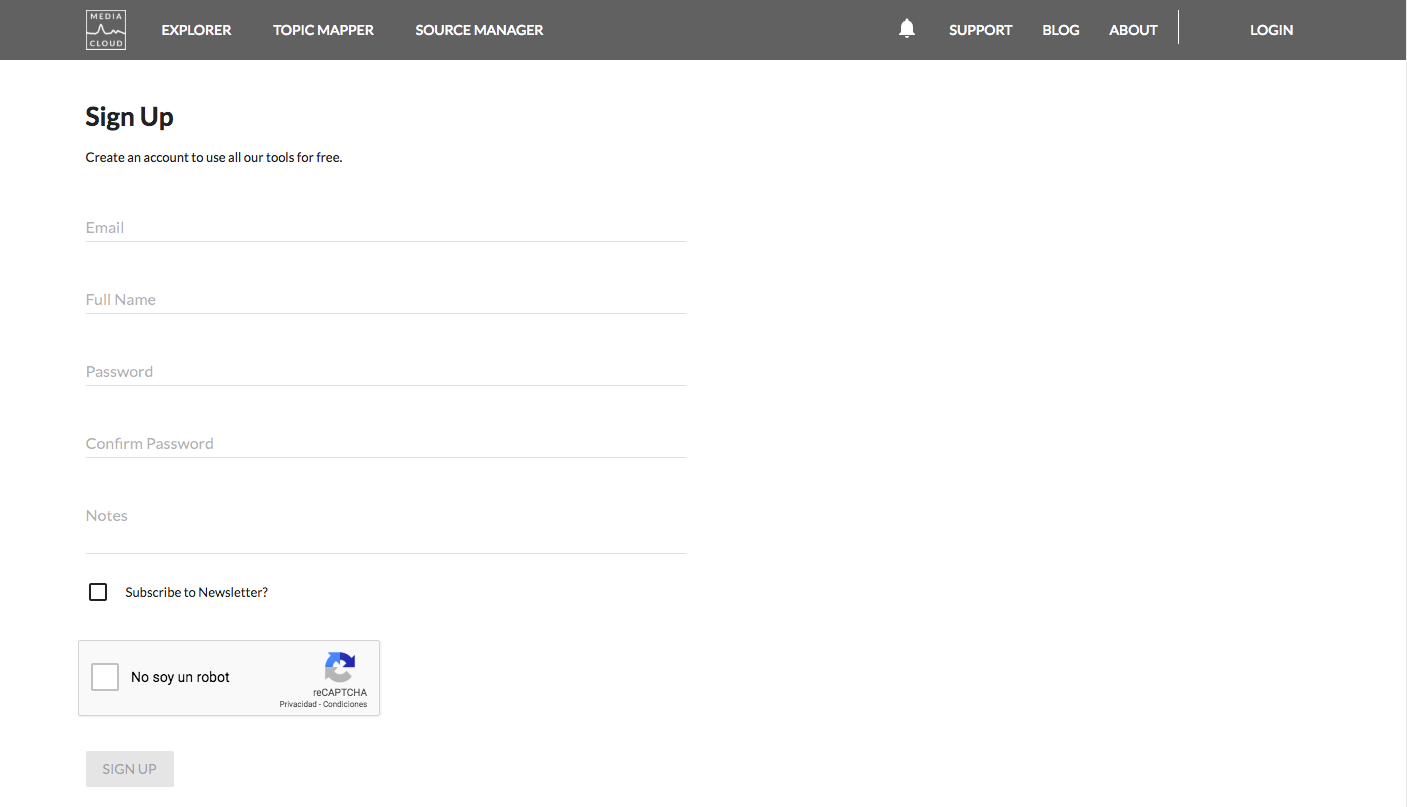Visit the Blog from the navbar
This screenshot has width=1407, height=807.
click(1060, 30)
